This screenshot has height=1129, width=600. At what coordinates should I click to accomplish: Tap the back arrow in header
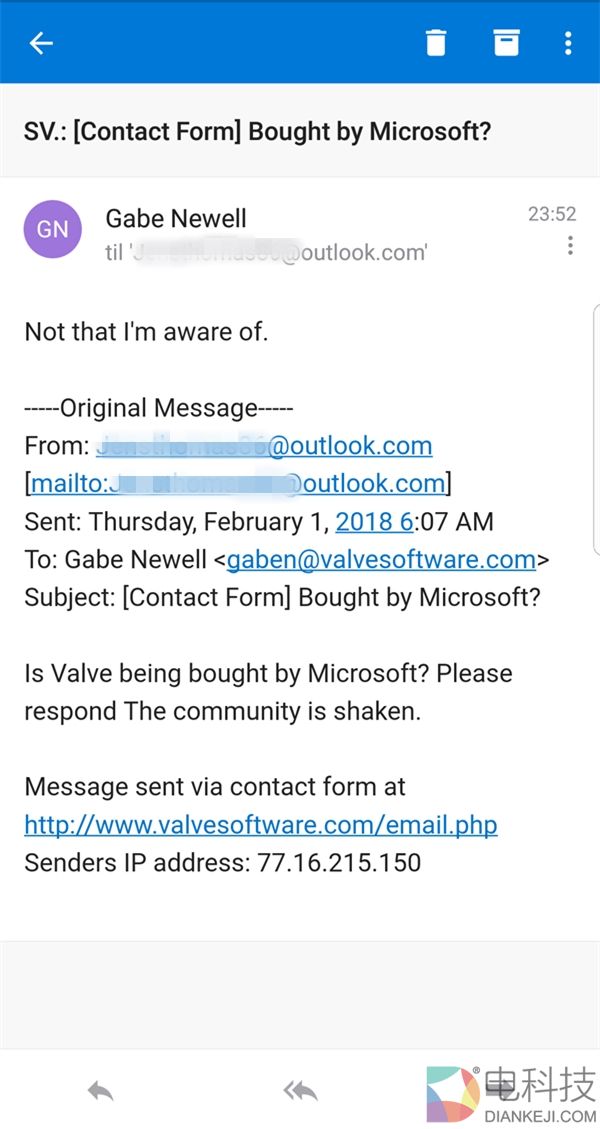point(41,43)
